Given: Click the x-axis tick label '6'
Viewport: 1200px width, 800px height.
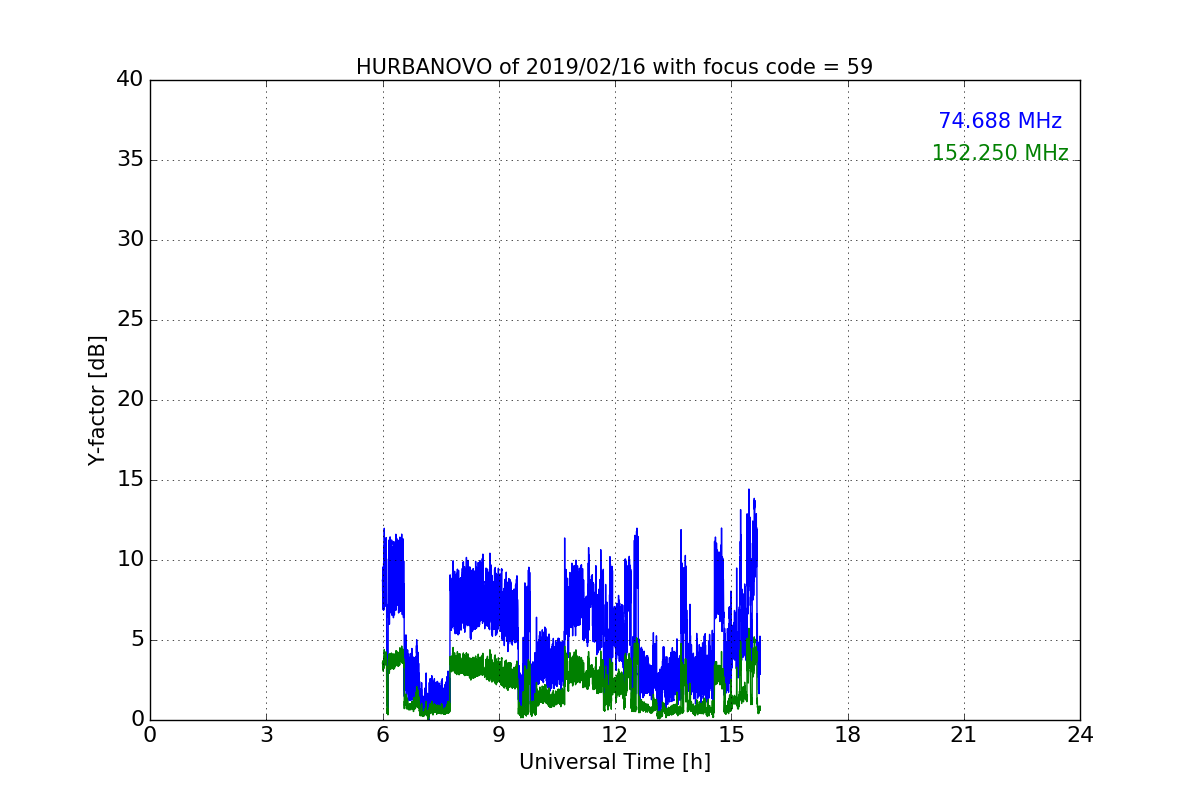Looking at the screenshot, I should click(x=383, y=735).
